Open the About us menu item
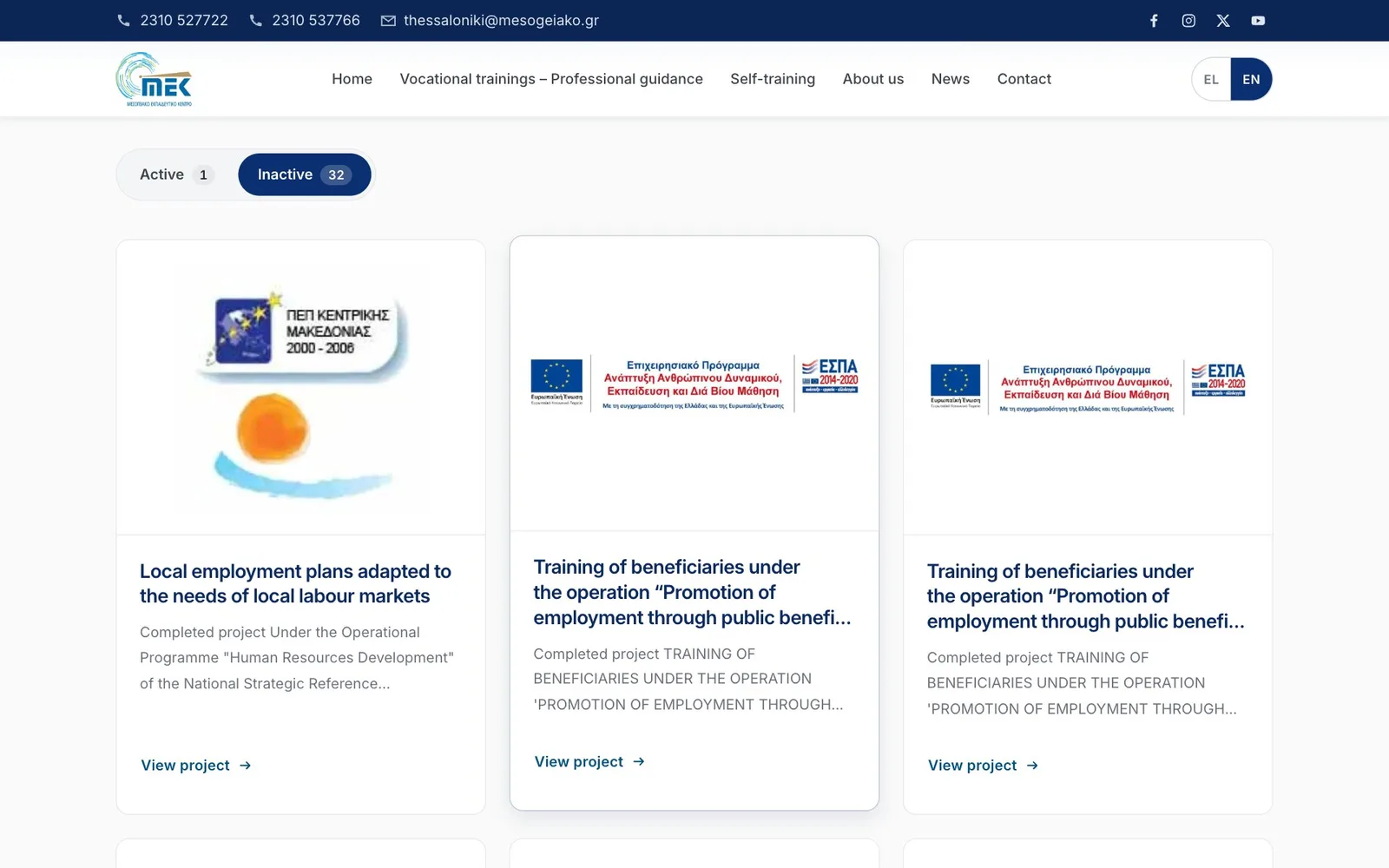Image resolution: width=1389 pixels, height=868 pixels. 873,79
